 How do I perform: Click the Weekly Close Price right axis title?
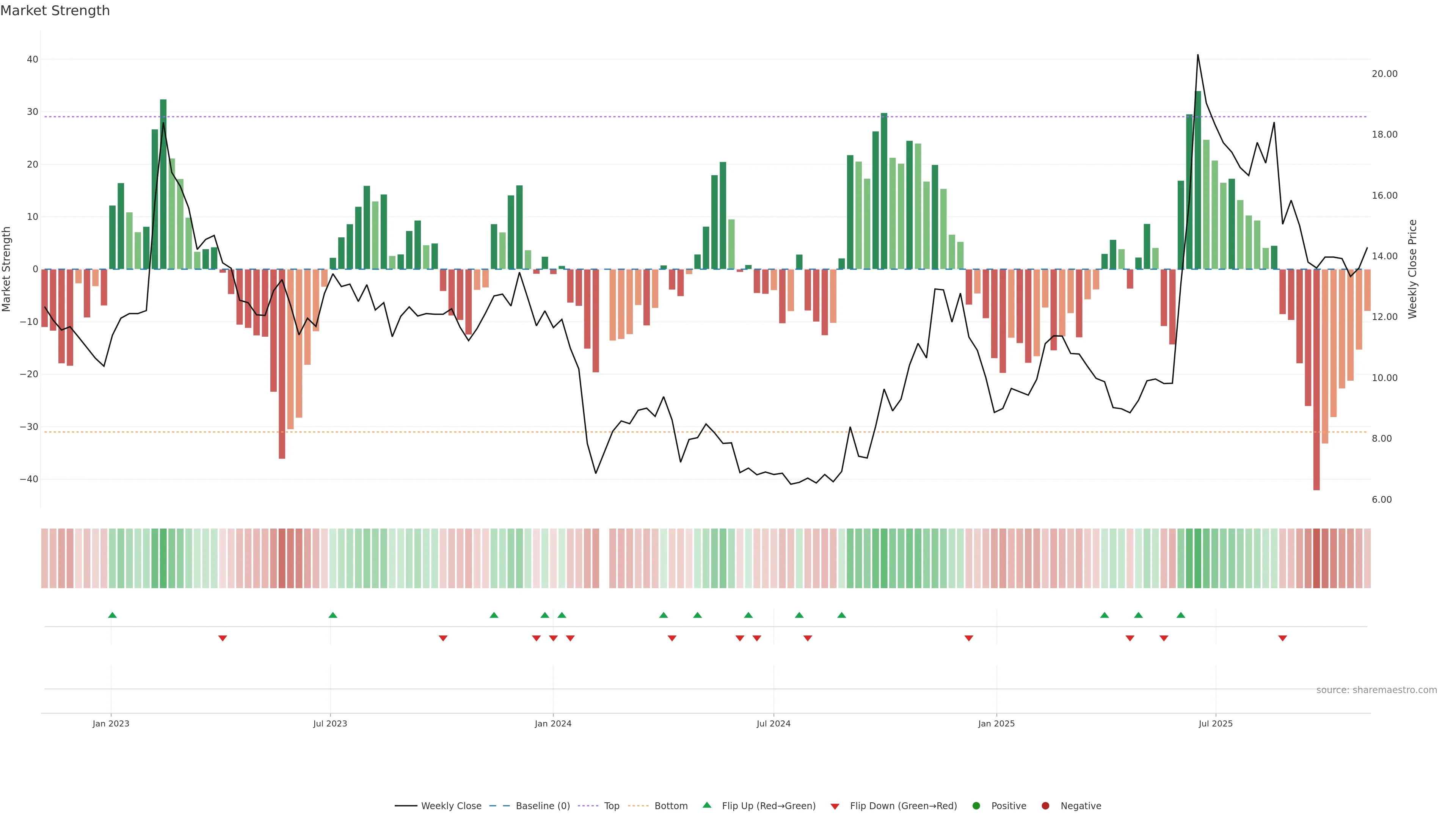1412,269
